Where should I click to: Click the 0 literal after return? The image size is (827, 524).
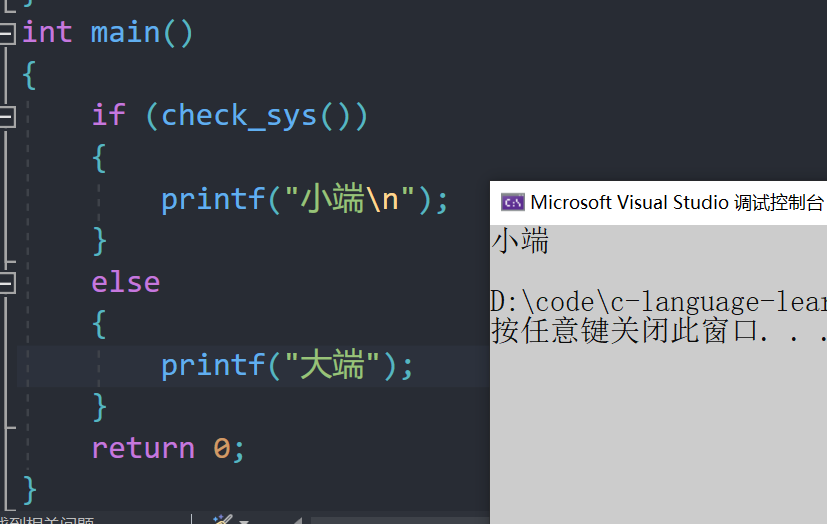coord(222,449)
